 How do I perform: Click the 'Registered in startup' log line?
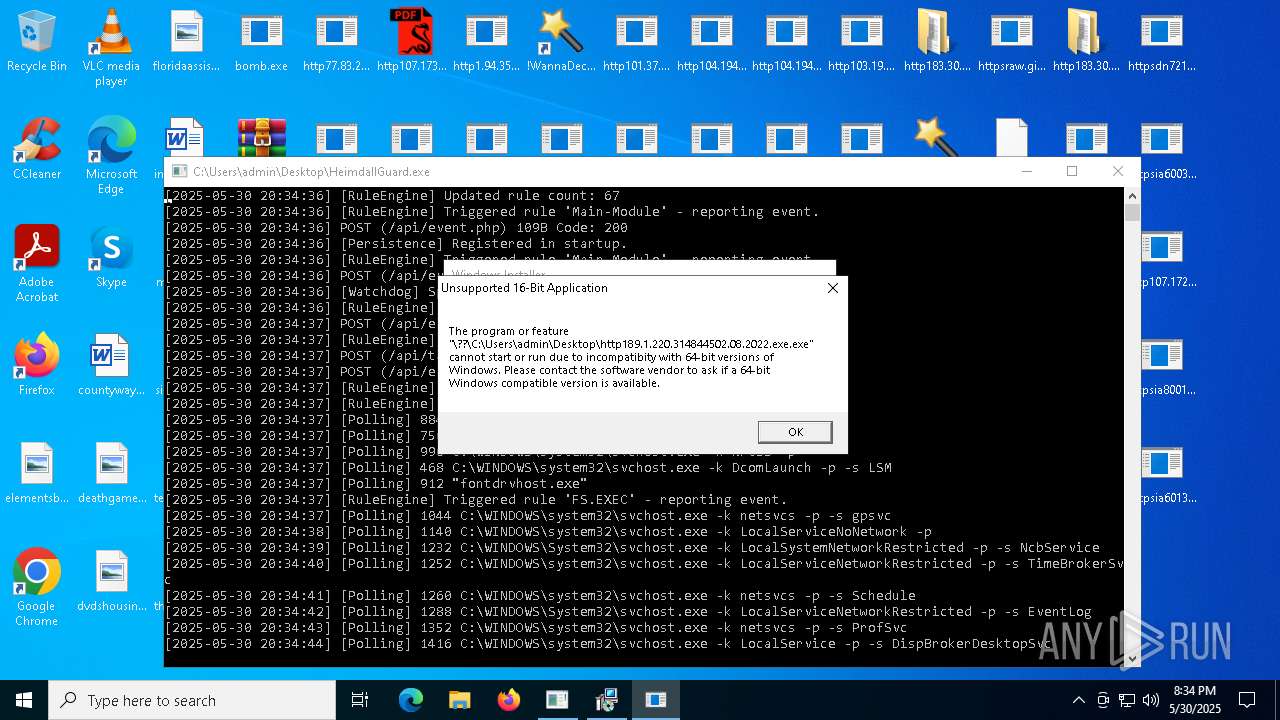click(396, 244)
